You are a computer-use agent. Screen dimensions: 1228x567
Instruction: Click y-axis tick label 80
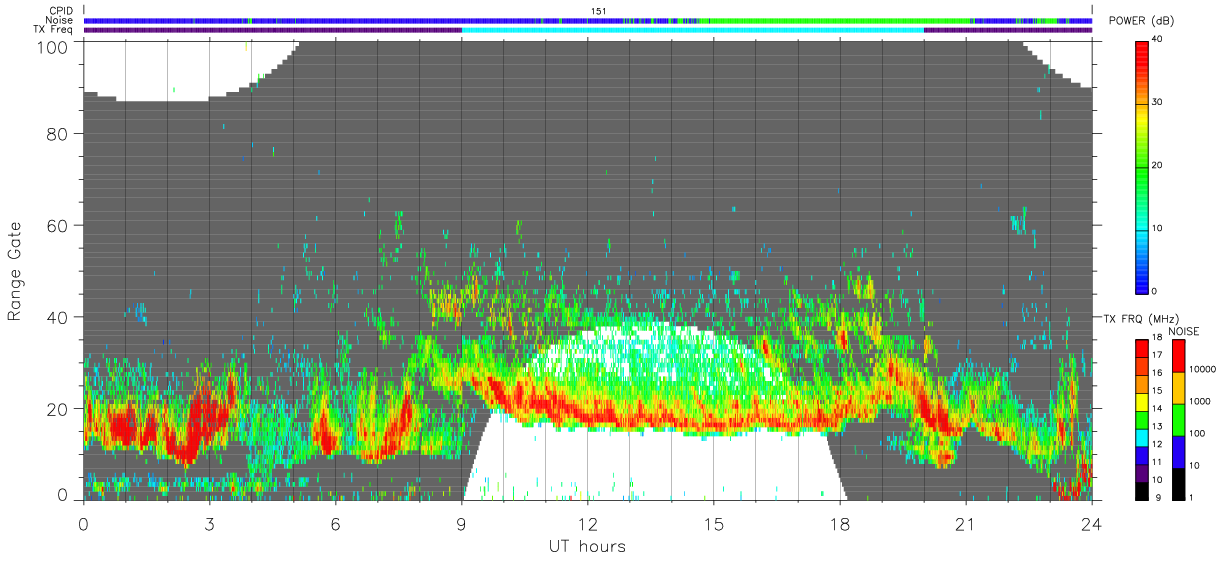57,133
